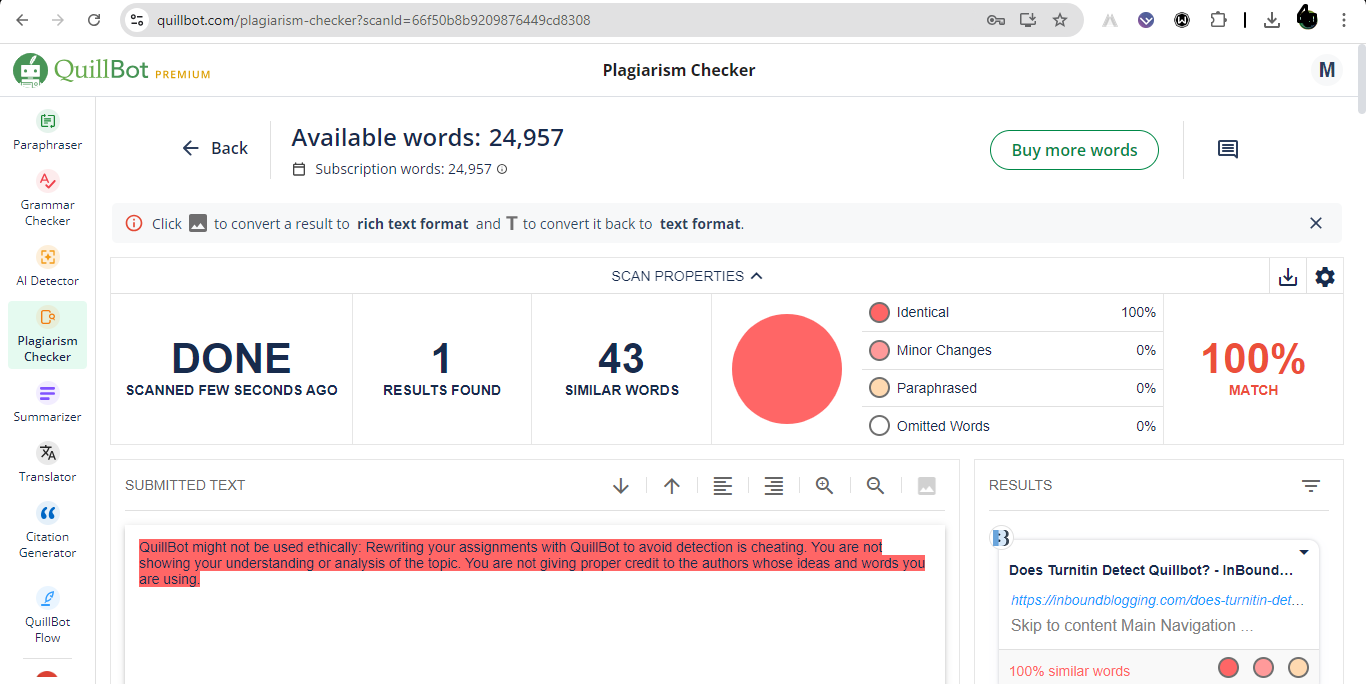Image resolution: width=1366 pixels, height=684 pixels.
Task: Zoom in on the submitted text
Action: [x=825, y=486]
